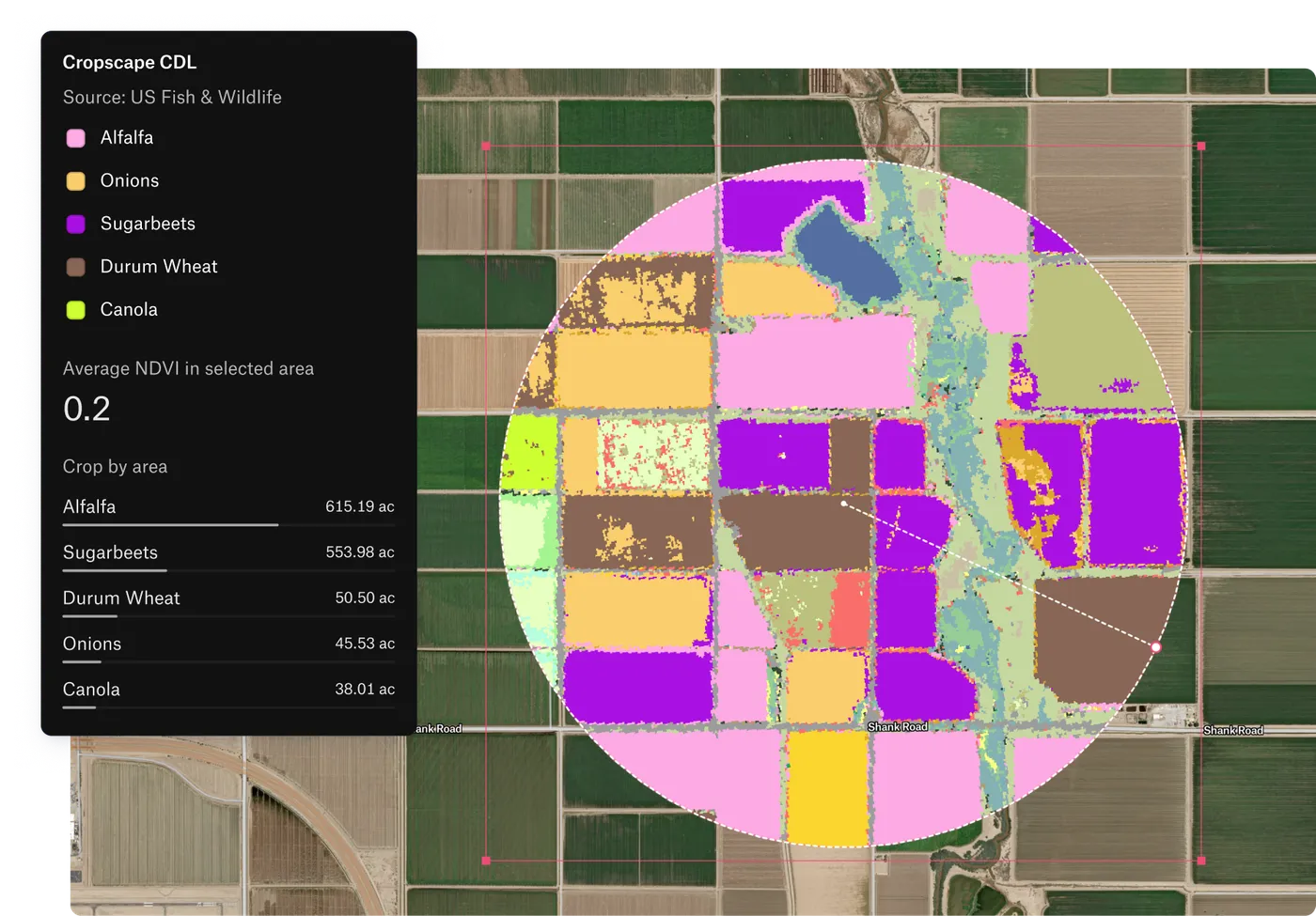The height and width of the screenshot is (916, 1316).
Task: Click the Source: US Fish & Wildlife text
Action: [172, 97]
